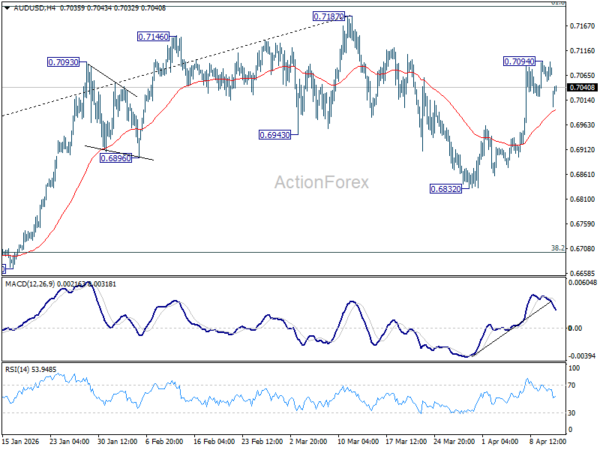600x450 pixels.
Task: Select the 0.71460 price label
Action: 153,37
